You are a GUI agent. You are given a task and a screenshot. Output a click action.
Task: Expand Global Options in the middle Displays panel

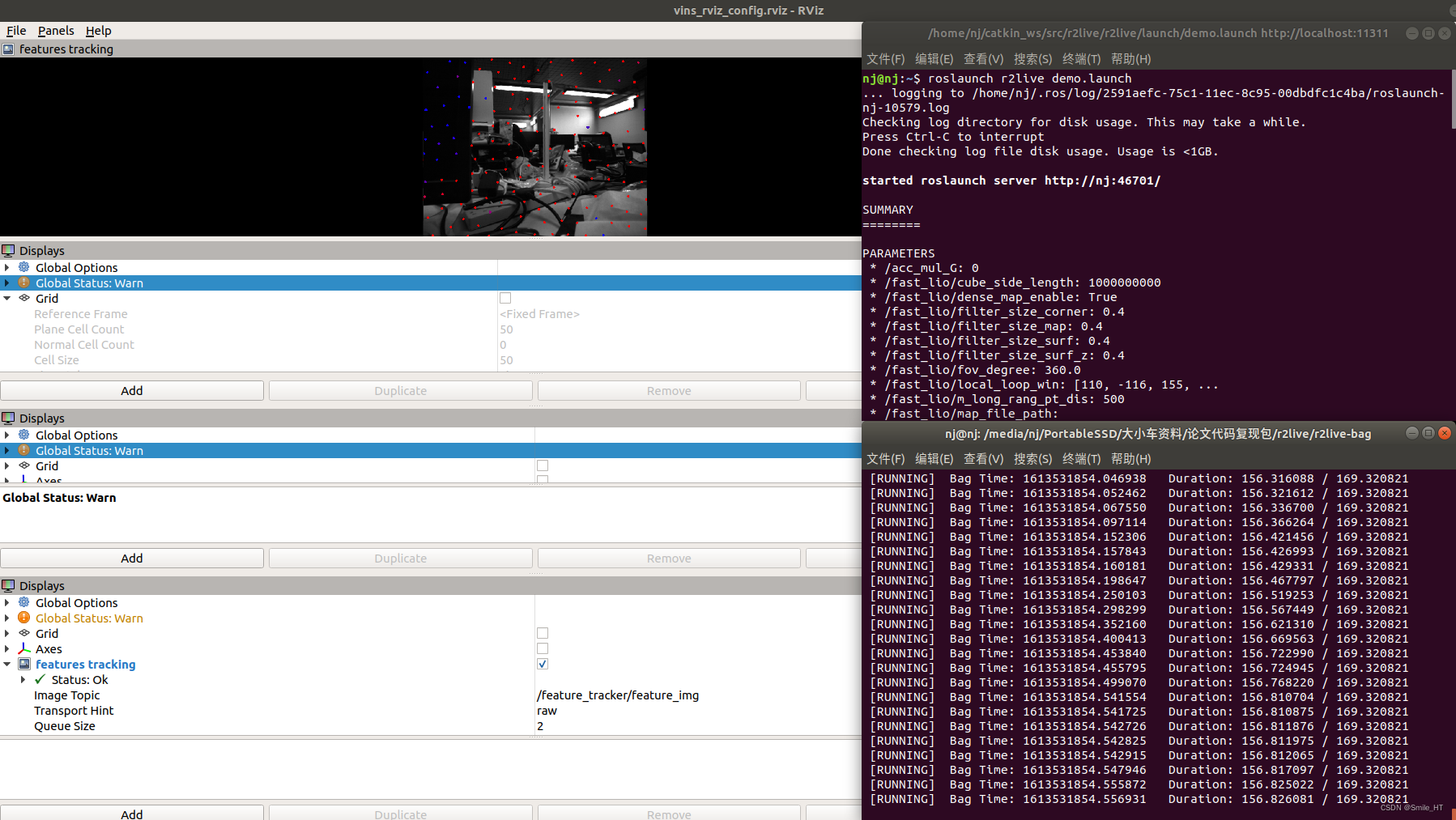click(7, 435)
